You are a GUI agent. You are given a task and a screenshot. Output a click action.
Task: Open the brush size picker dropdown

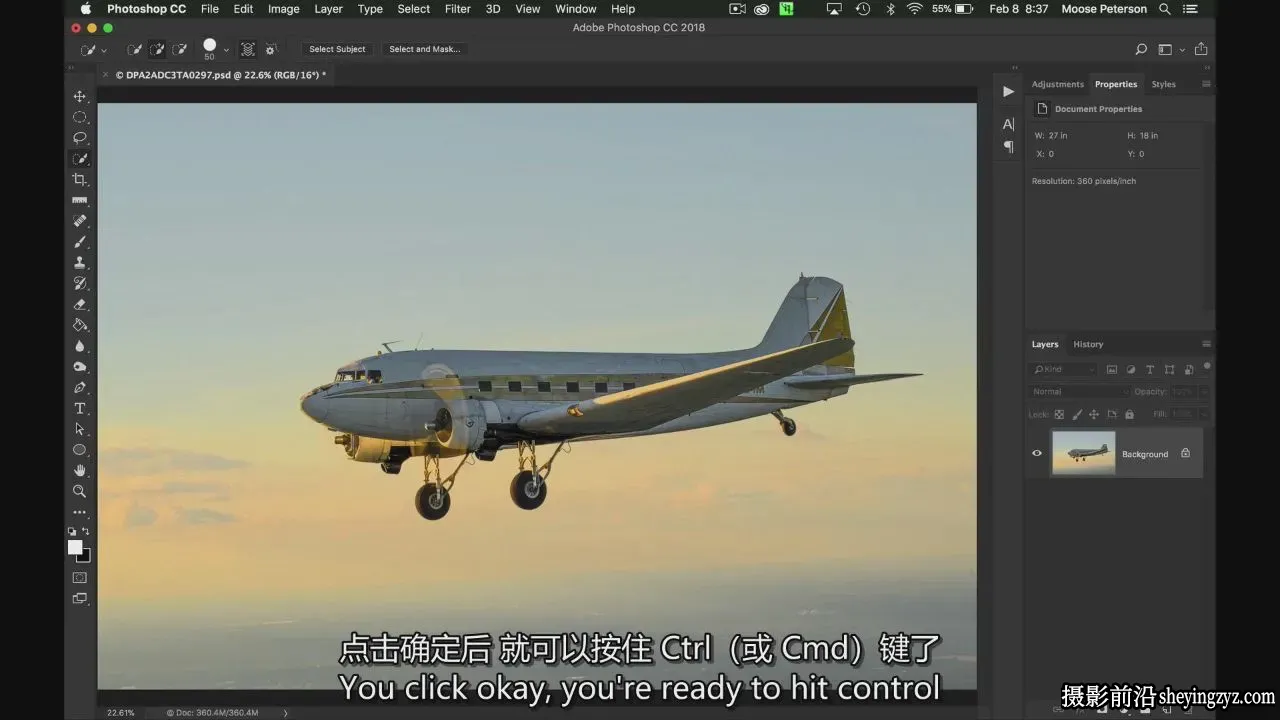tap(226, 49)
